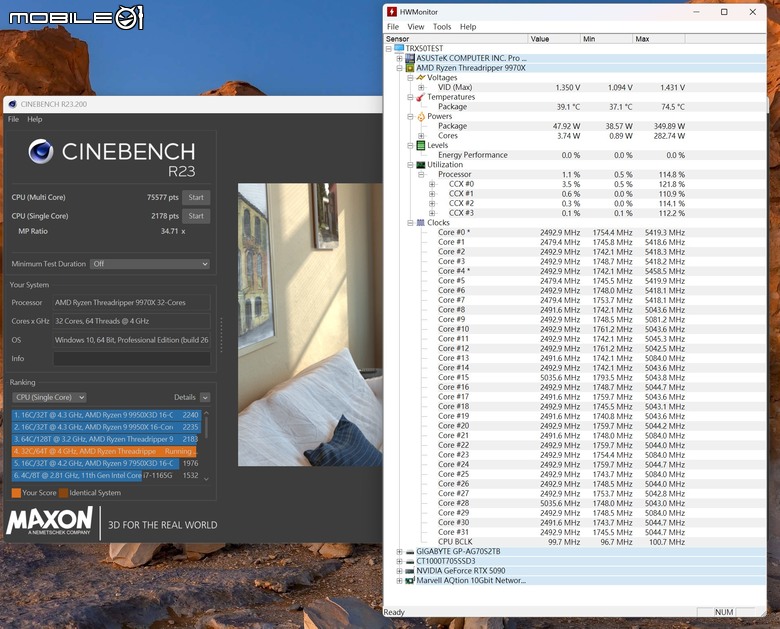Screen dimensions: 780x629
Task: Click the Voltages lightning icon
Action: click(x=421, y=78)
